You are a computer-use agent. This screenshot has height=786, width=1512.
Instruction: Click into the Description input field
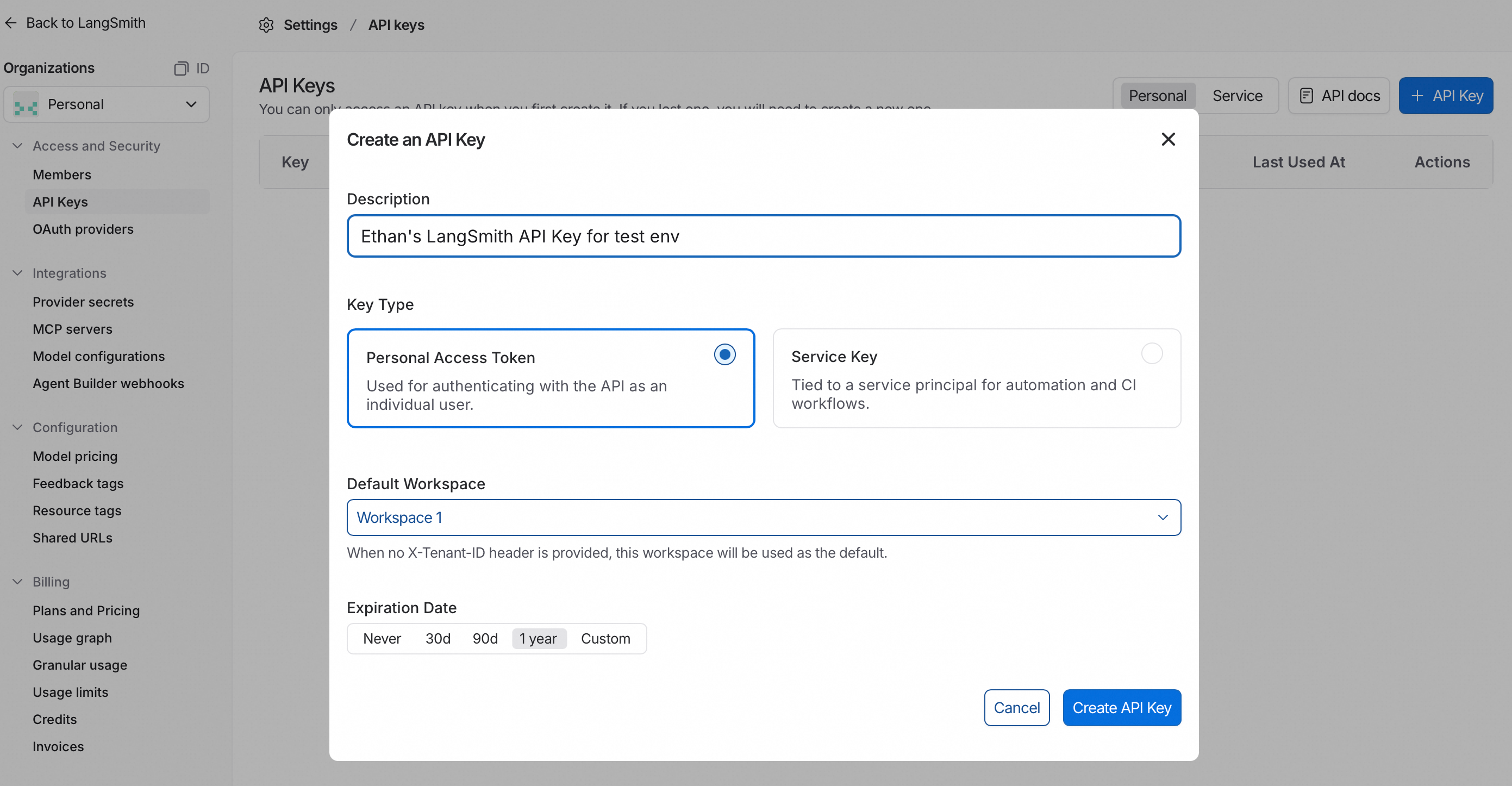(763, 236)
